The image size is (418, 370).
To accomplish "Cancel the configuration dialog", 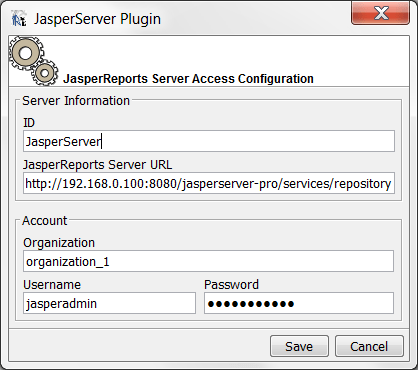I will [369, 346].
